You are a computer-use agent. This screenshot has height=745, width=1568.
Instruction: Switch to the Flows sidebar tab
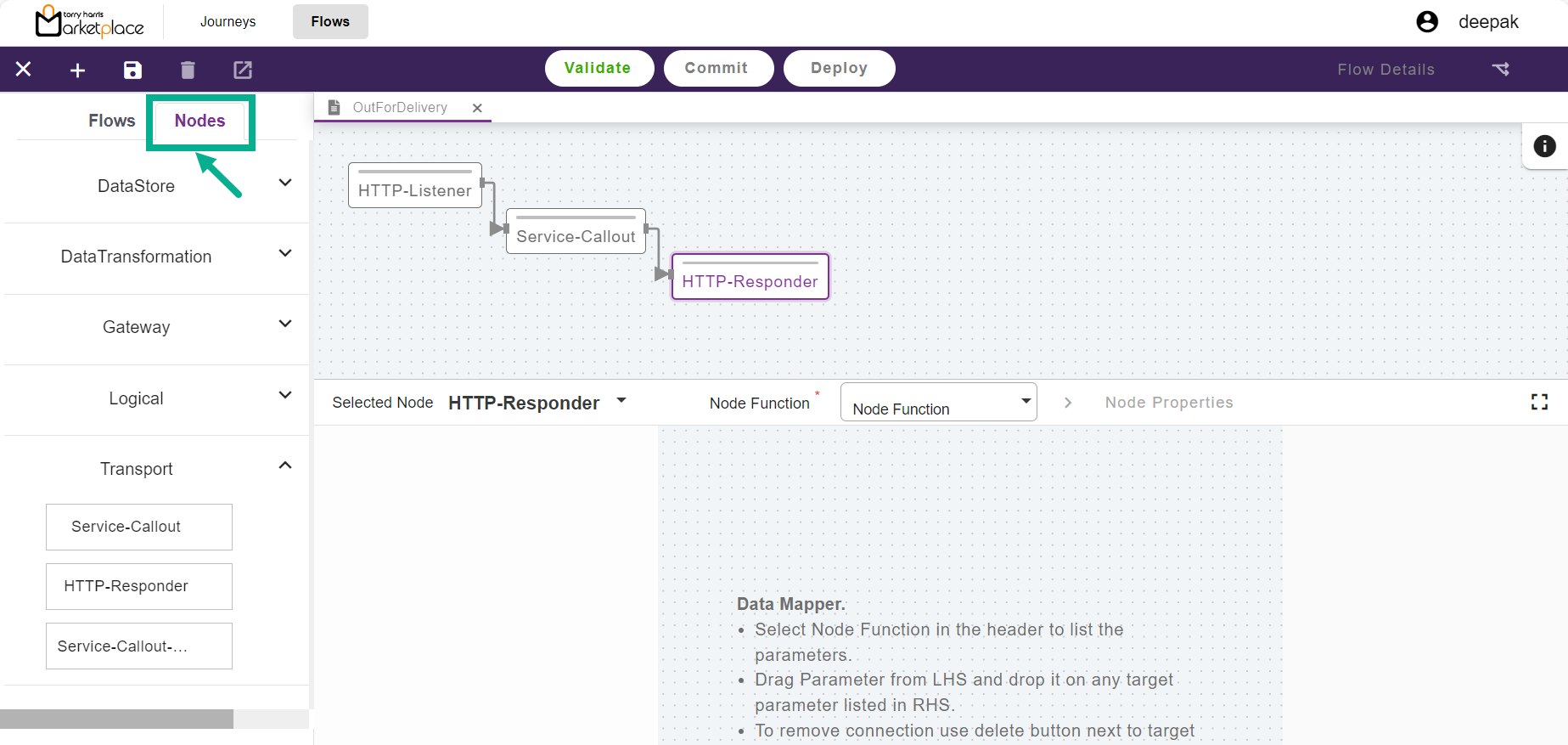(x=111, y=121)
